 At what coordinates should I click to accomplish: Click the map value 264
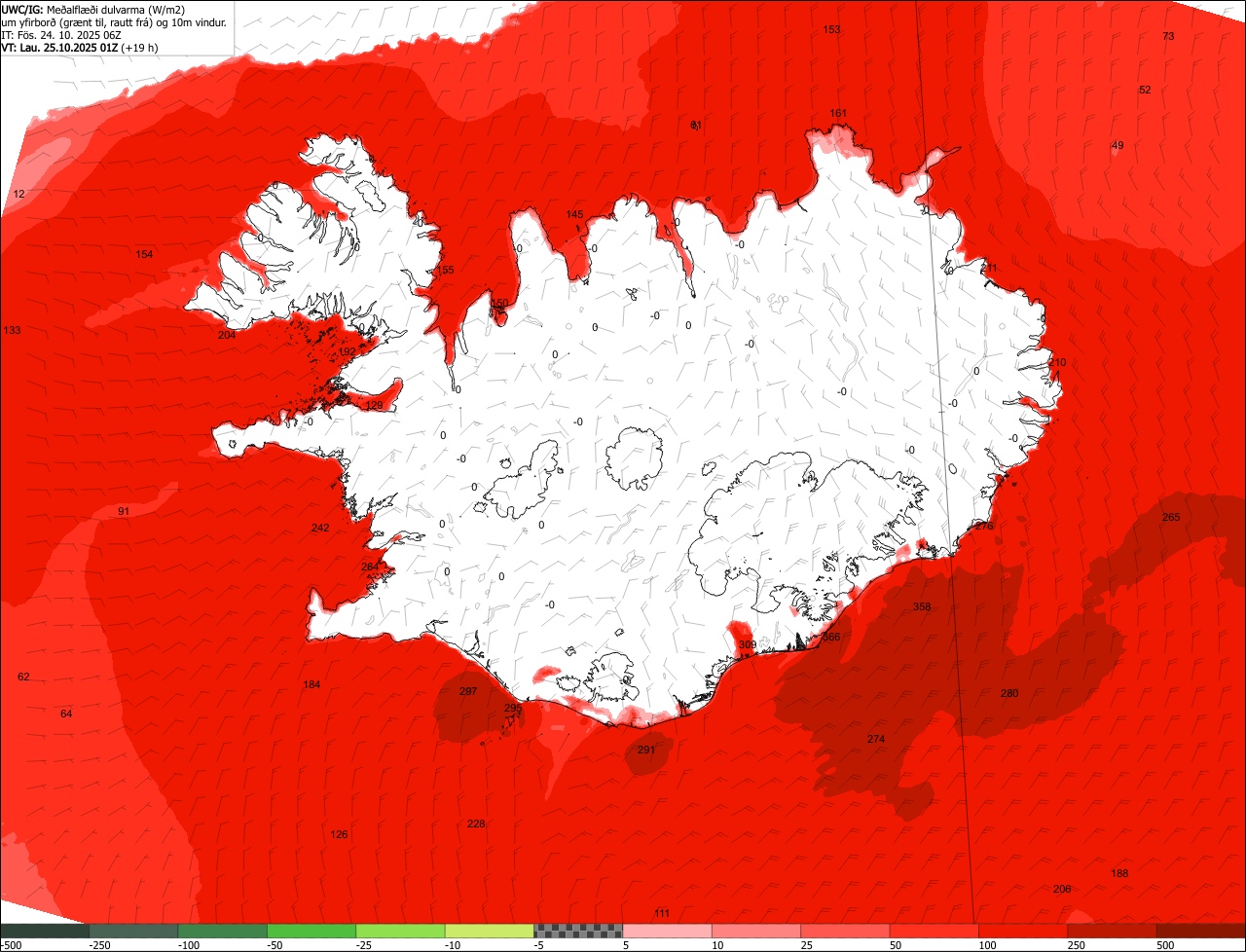point(370,567)
